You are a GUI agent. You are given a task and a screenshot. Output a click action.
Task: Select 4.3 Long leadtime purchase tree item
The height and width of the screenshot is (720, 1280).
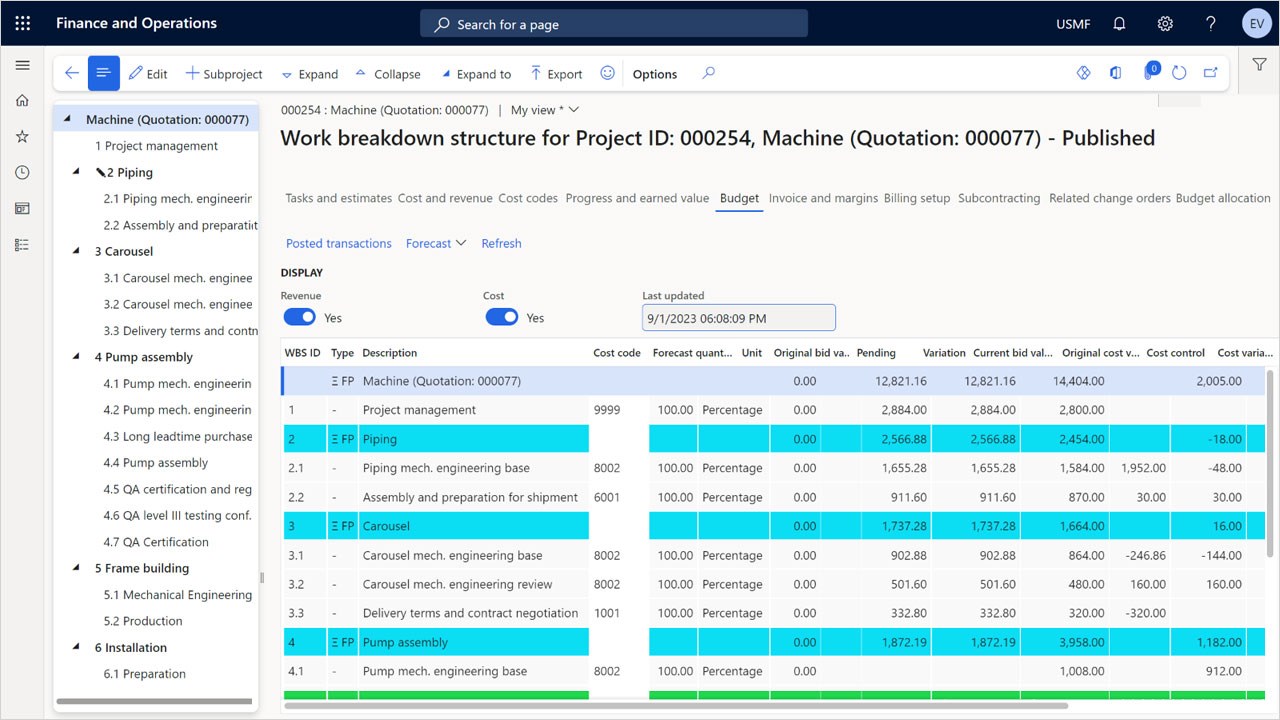(x=177, y=436)
